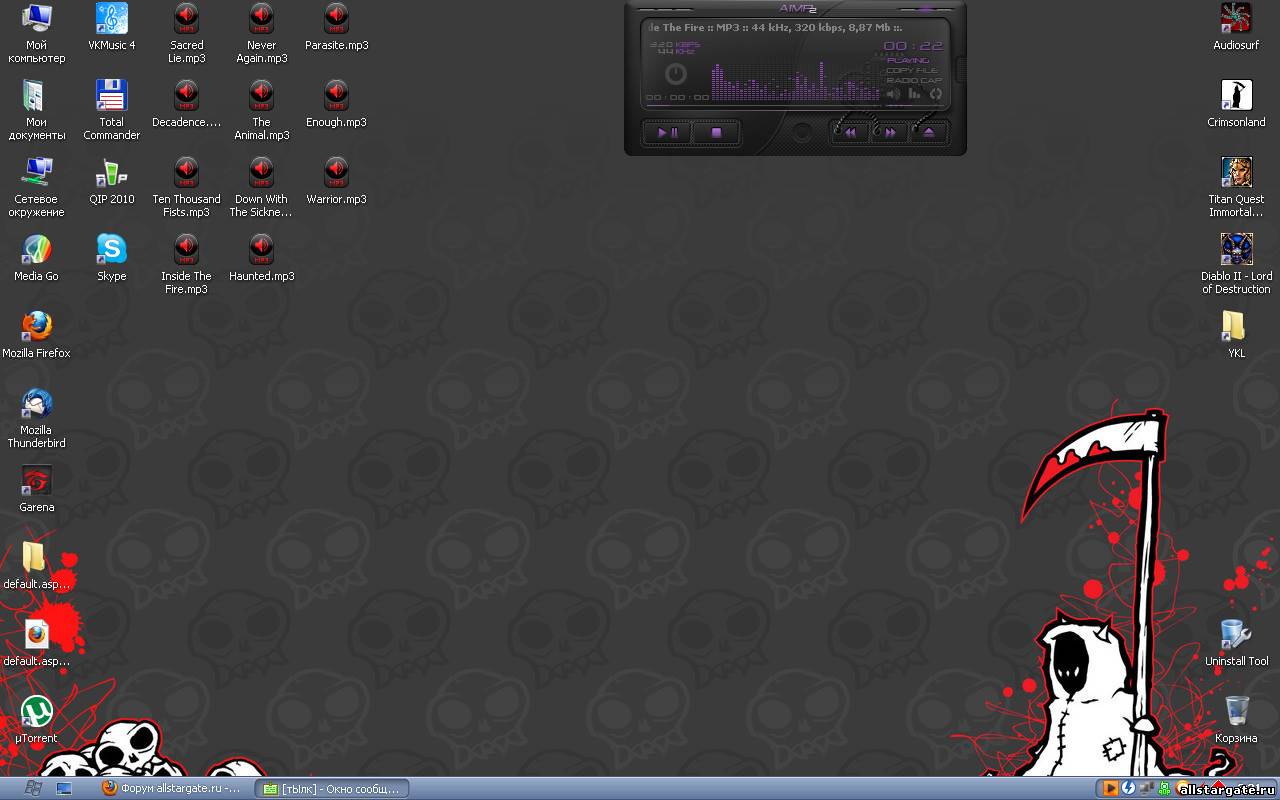Switch to the [тылк] message window in taskbar

332,789
